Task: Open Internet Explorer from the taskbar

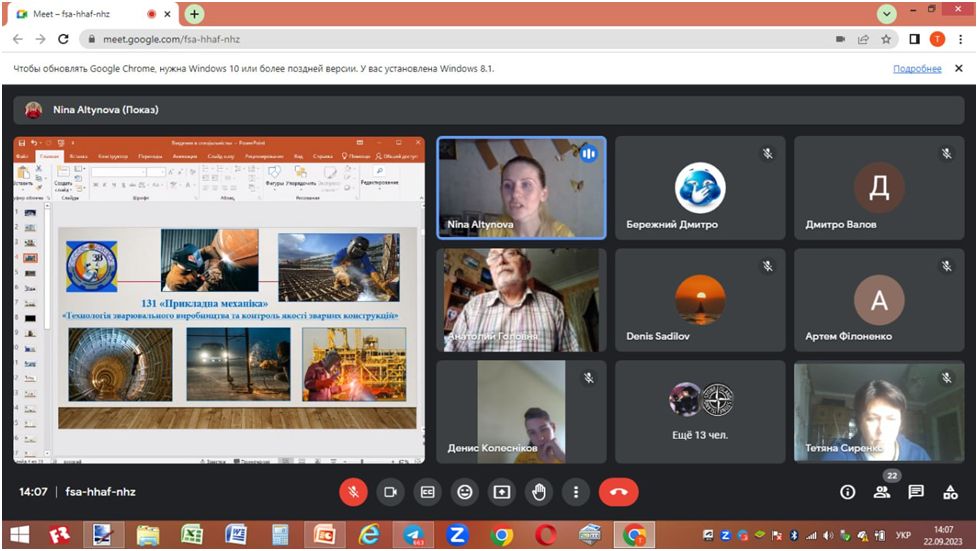Action: 369,535
